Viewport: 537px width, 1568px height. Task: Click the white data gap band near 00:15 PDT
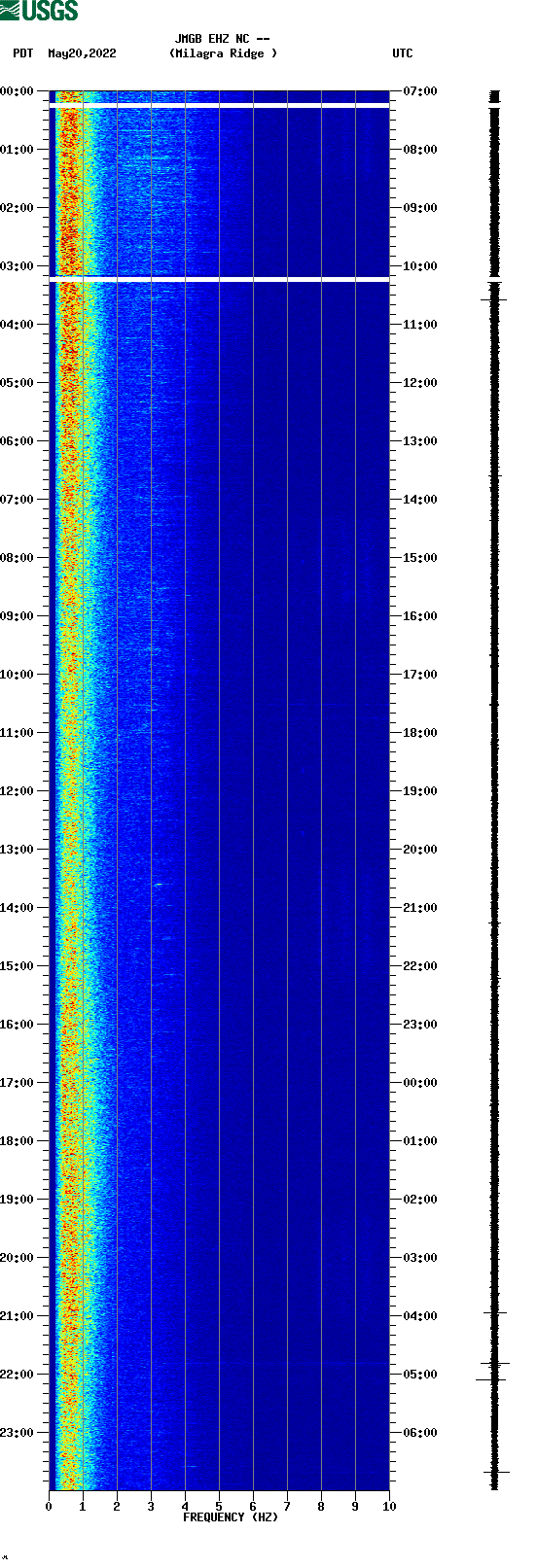(219, 105)
